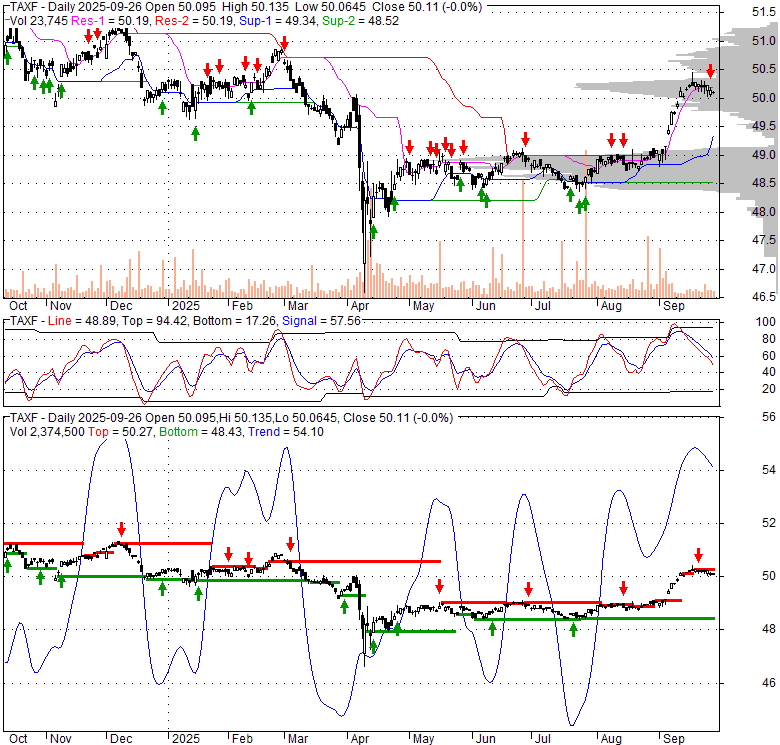Click the 60 level on the oscillator axis
The height and width of the screenshot is (745, 780).
tap(769, 356)
